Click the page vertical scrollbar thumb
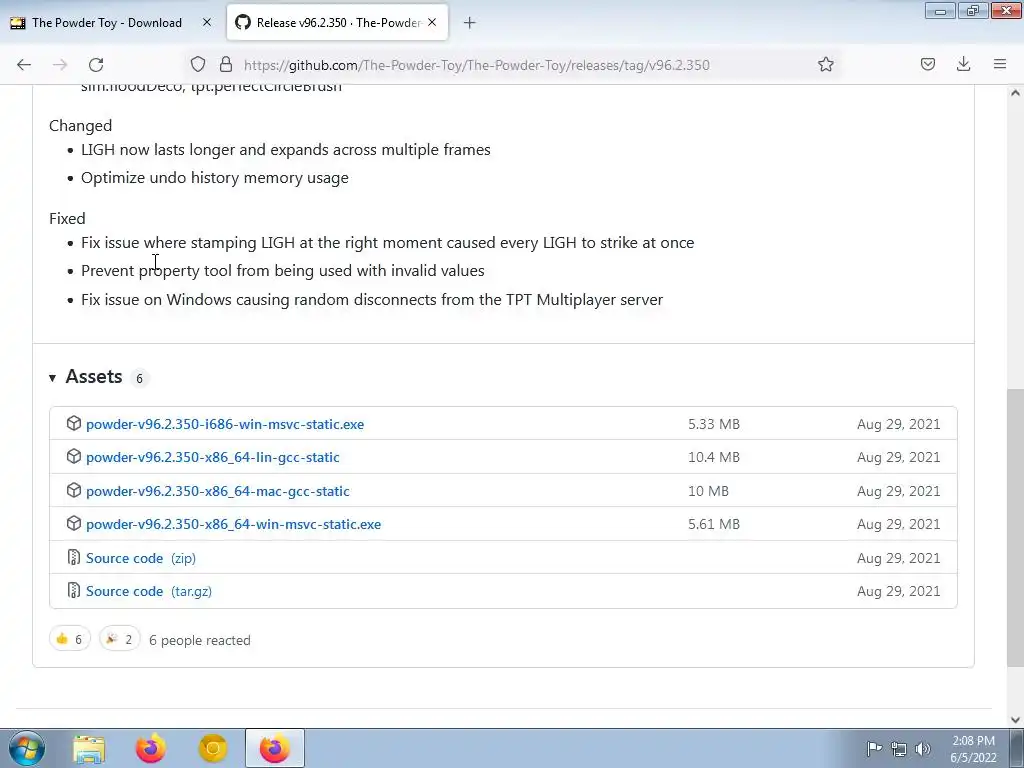The height and width of the screenshot is (768, 1024). point(1015,528)
